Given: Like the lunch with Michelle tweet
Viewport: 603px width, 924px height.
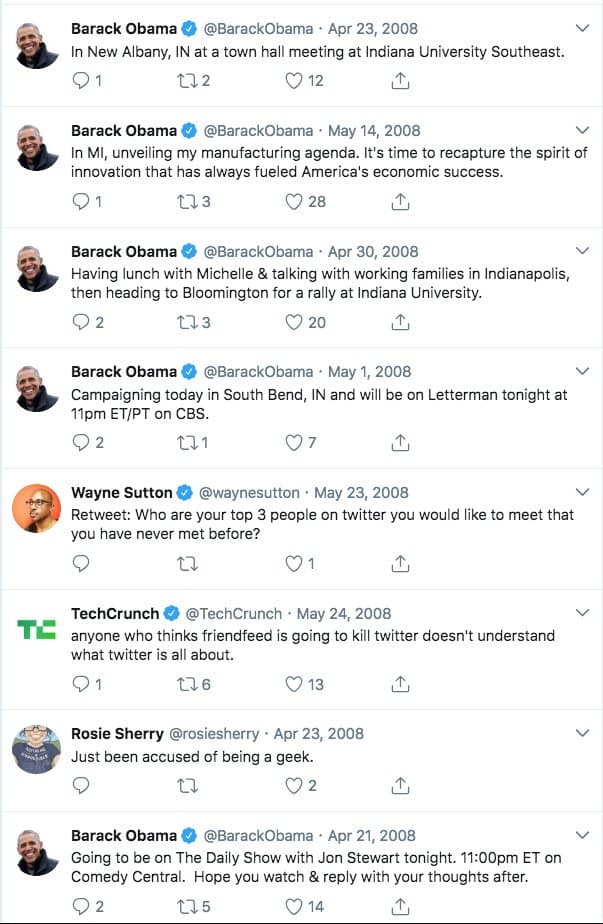Looking at the screenshot, I should coord(294,322).
